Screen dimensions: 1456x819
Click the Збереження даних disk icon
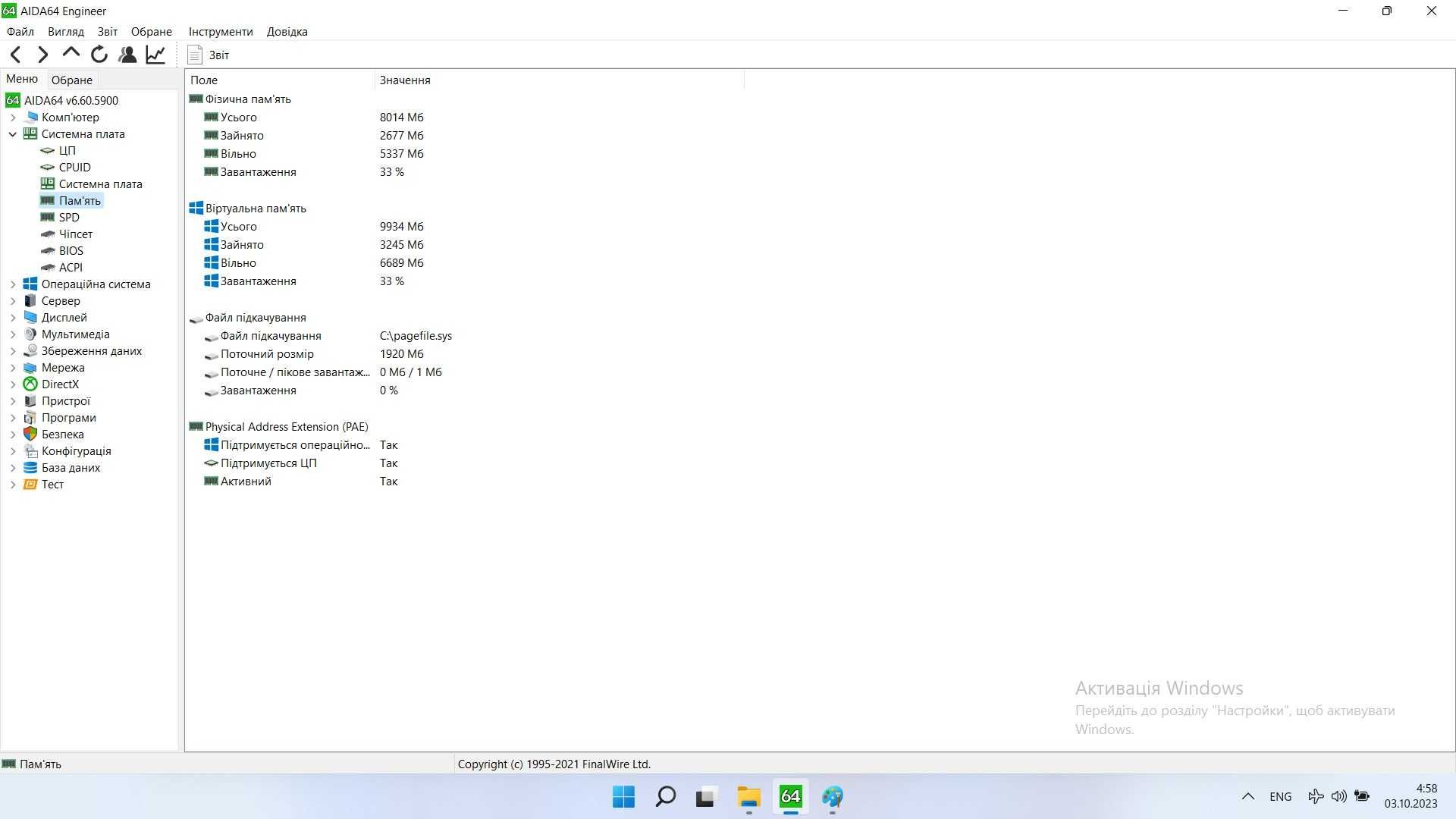pos(30,351)
